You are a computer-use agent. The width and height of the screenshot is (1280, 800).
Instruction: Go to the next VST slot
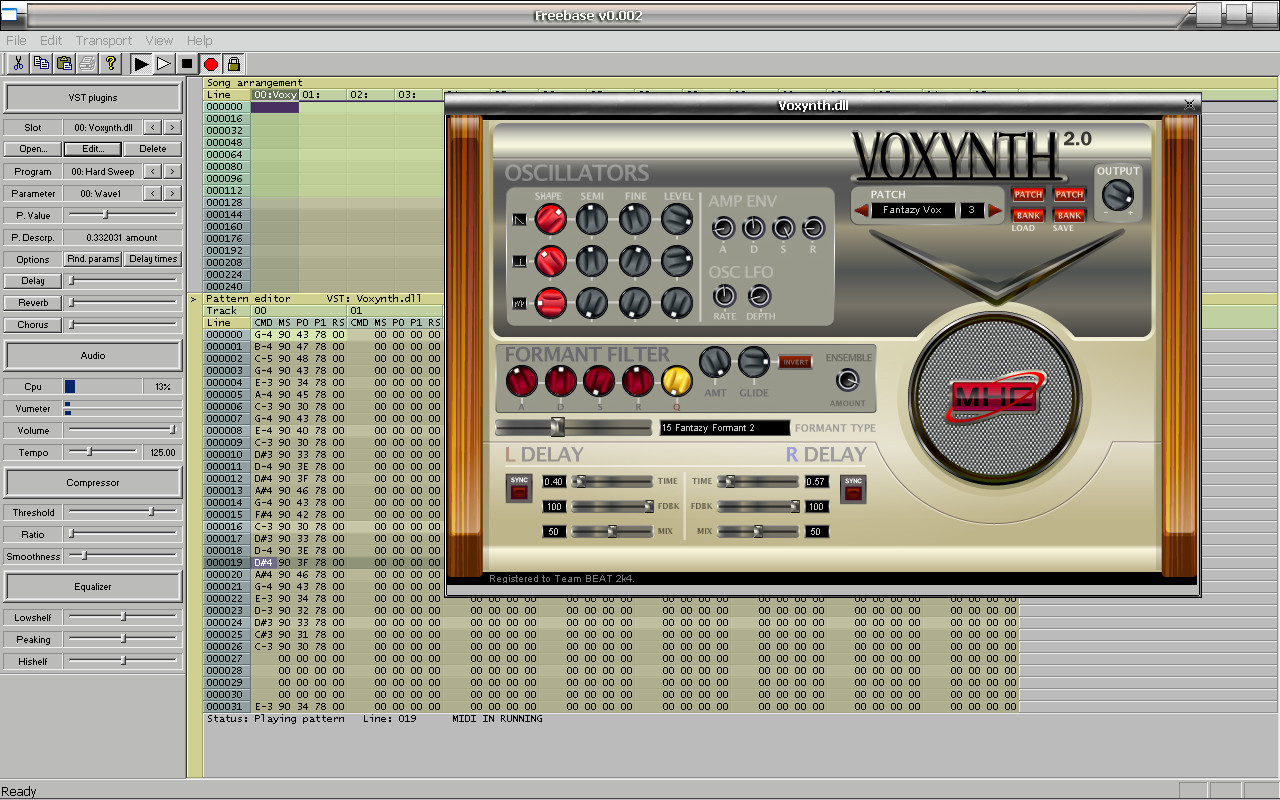[173, 128]
